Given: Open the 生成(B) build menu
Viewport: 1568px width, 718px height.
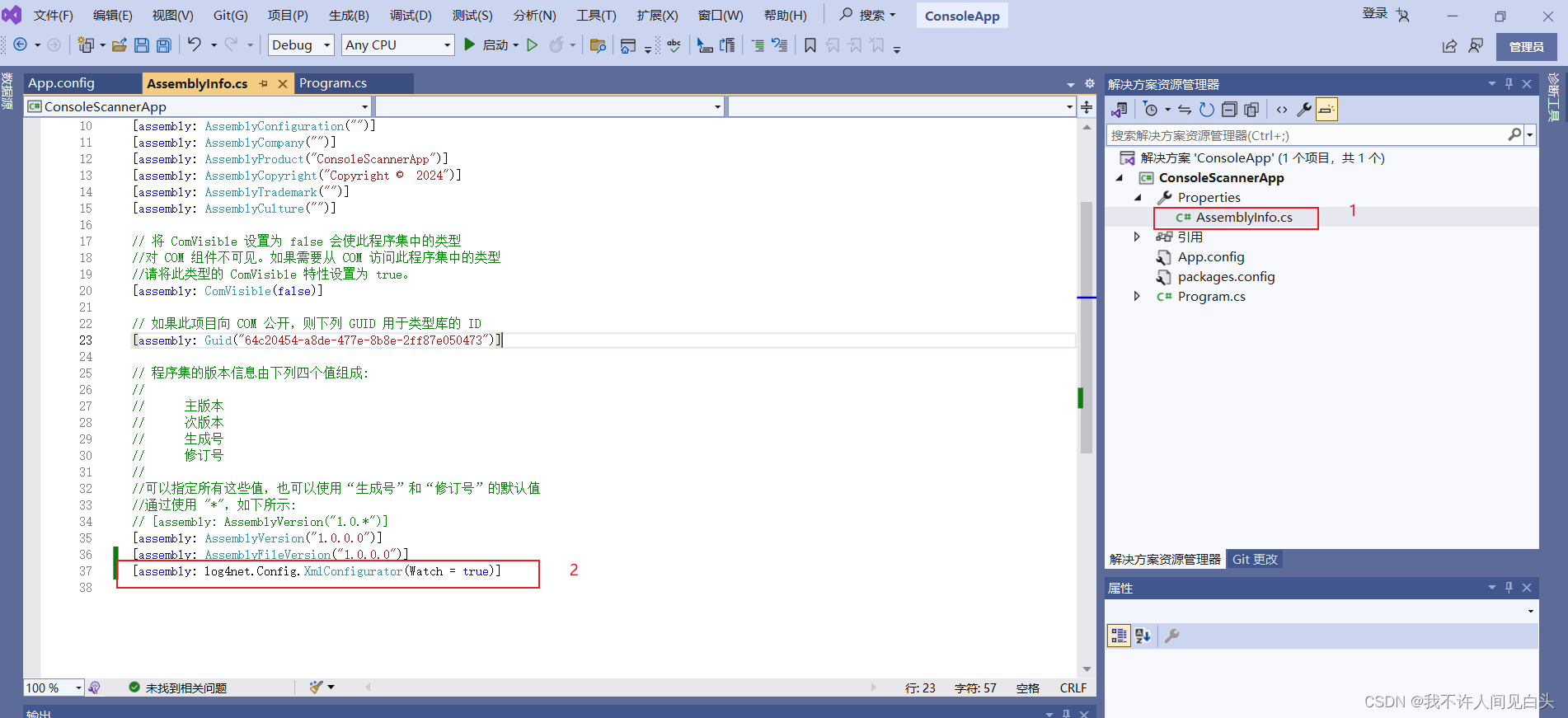Looking at the screenshot, I should pos(349,16).
